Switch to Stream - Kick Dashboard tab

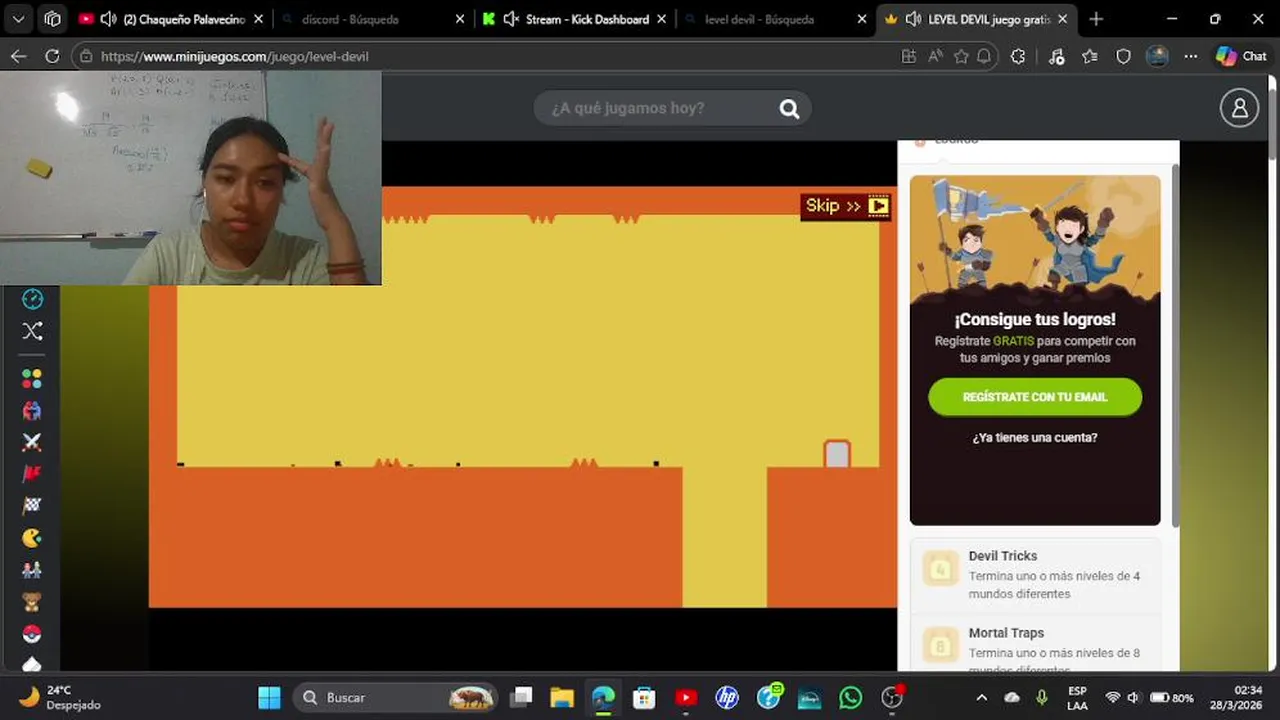tap(573, 19)
